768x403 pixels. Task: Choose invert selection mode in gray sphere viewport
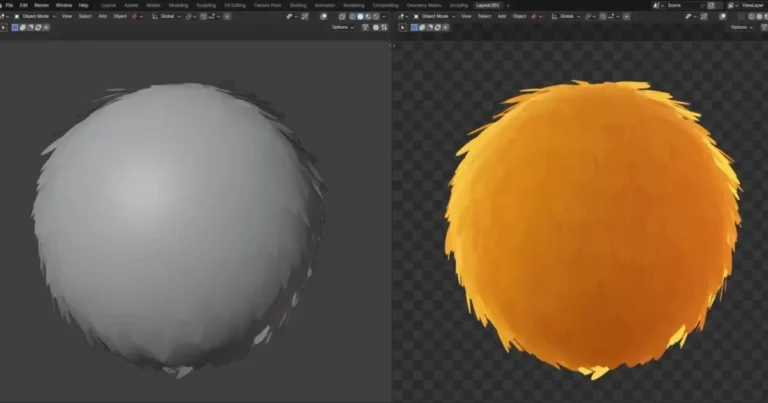click(38, 27)
